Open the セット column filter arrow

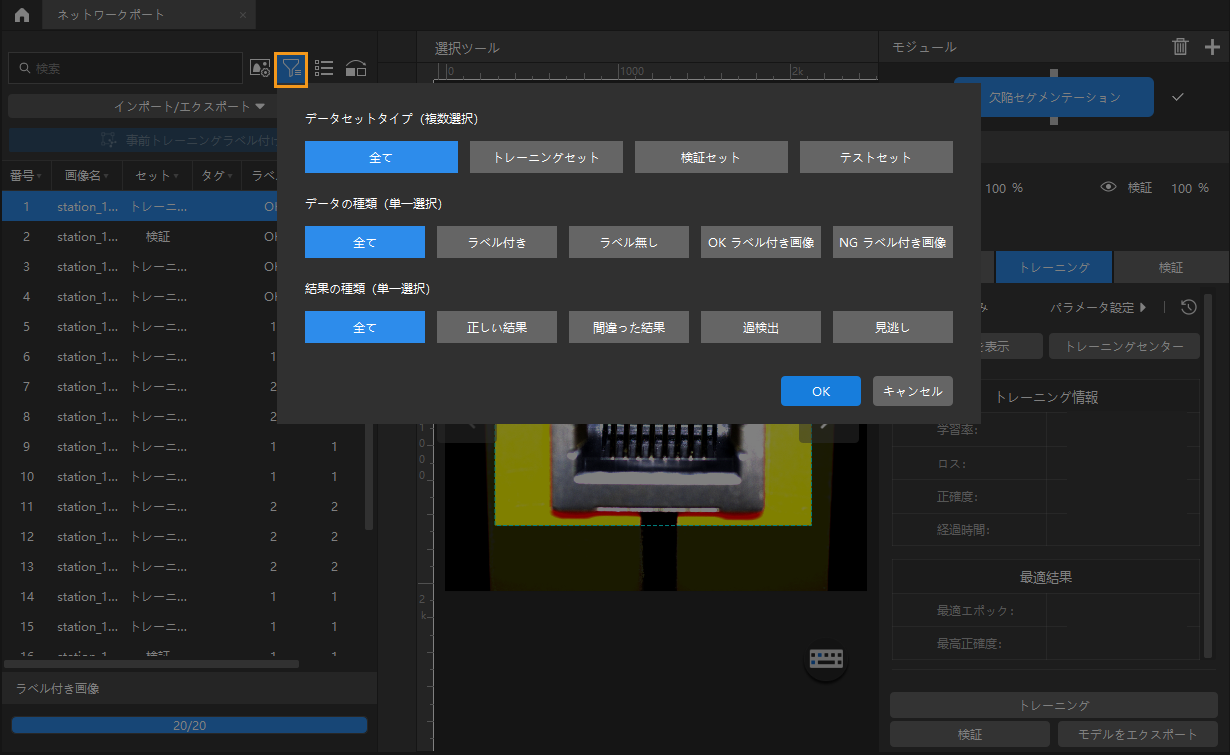(x=176, y=176)
